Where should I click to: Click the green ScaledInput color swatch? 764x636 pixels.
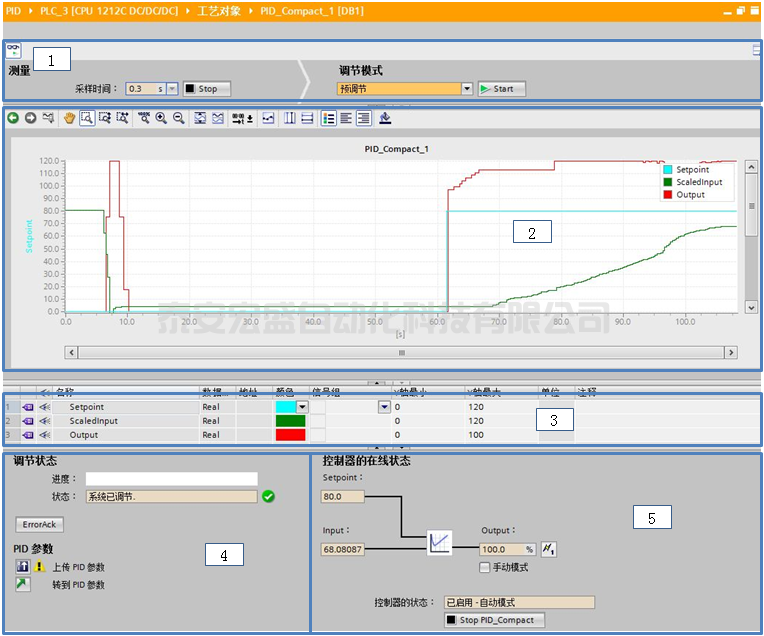tap(290, 421)
